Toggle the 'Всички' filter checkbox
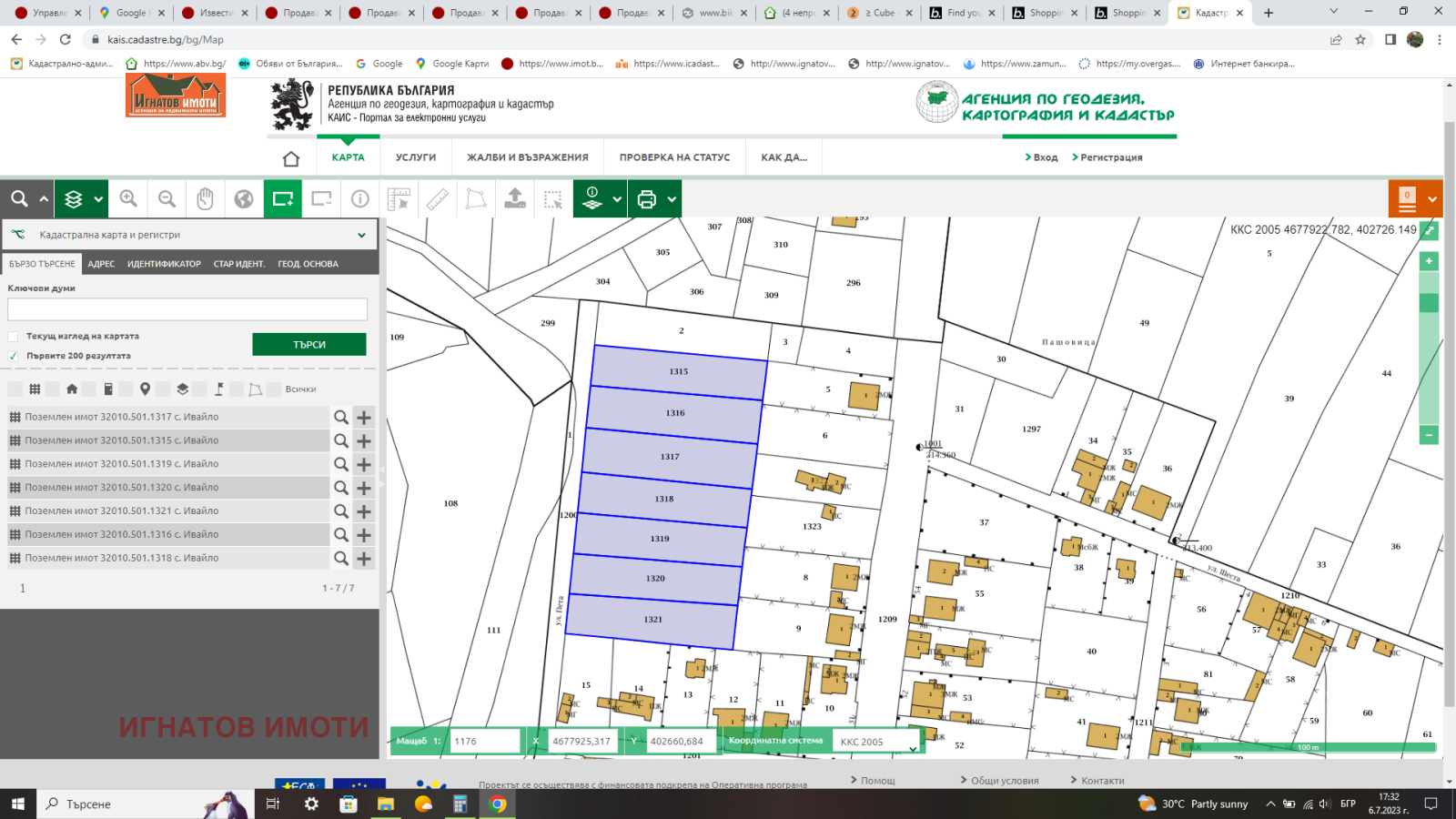The width and height of the screenshot is (1456, 819). 274,389
